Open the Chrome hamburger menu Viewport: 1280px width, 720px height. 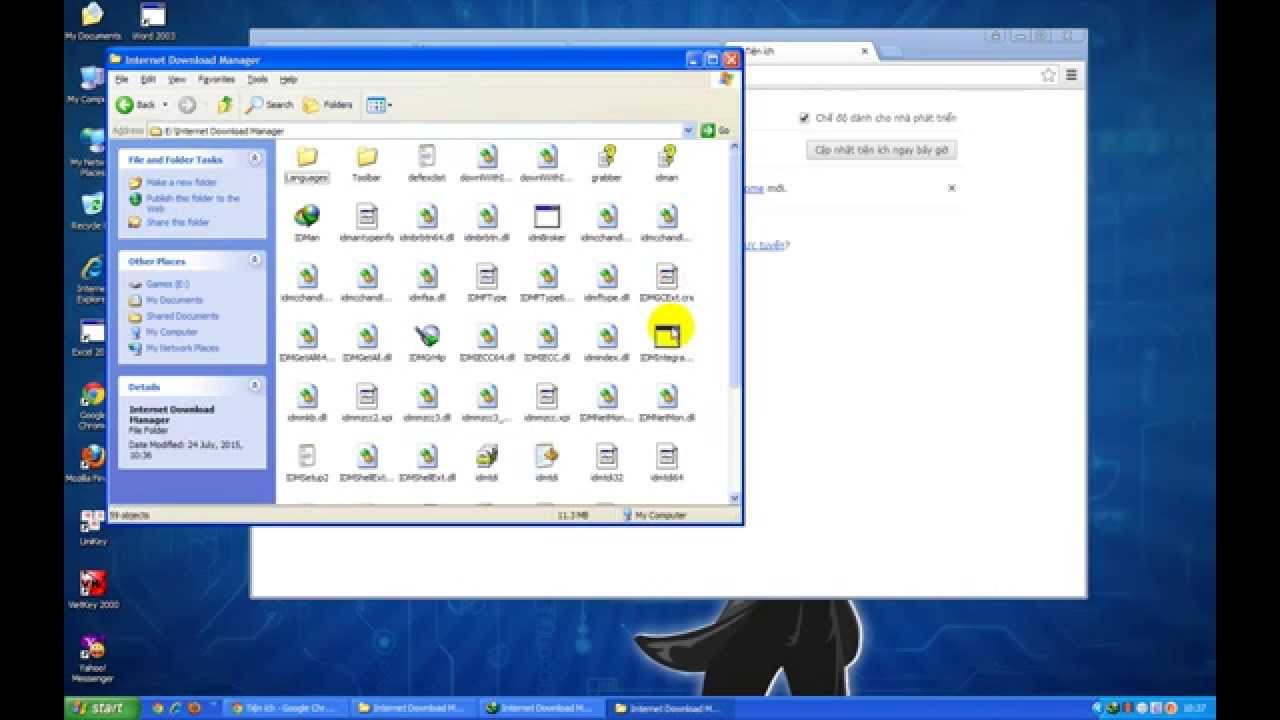(1071, 75)
